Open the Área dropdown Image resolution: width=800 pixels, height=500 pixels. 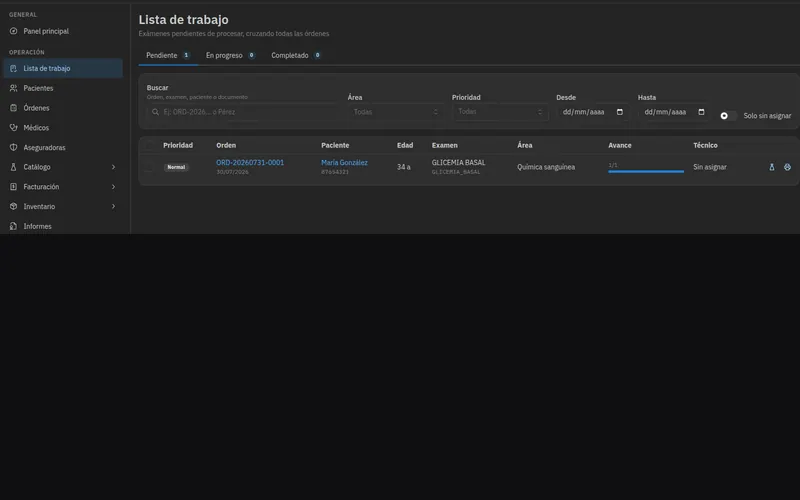click(395, 112)
